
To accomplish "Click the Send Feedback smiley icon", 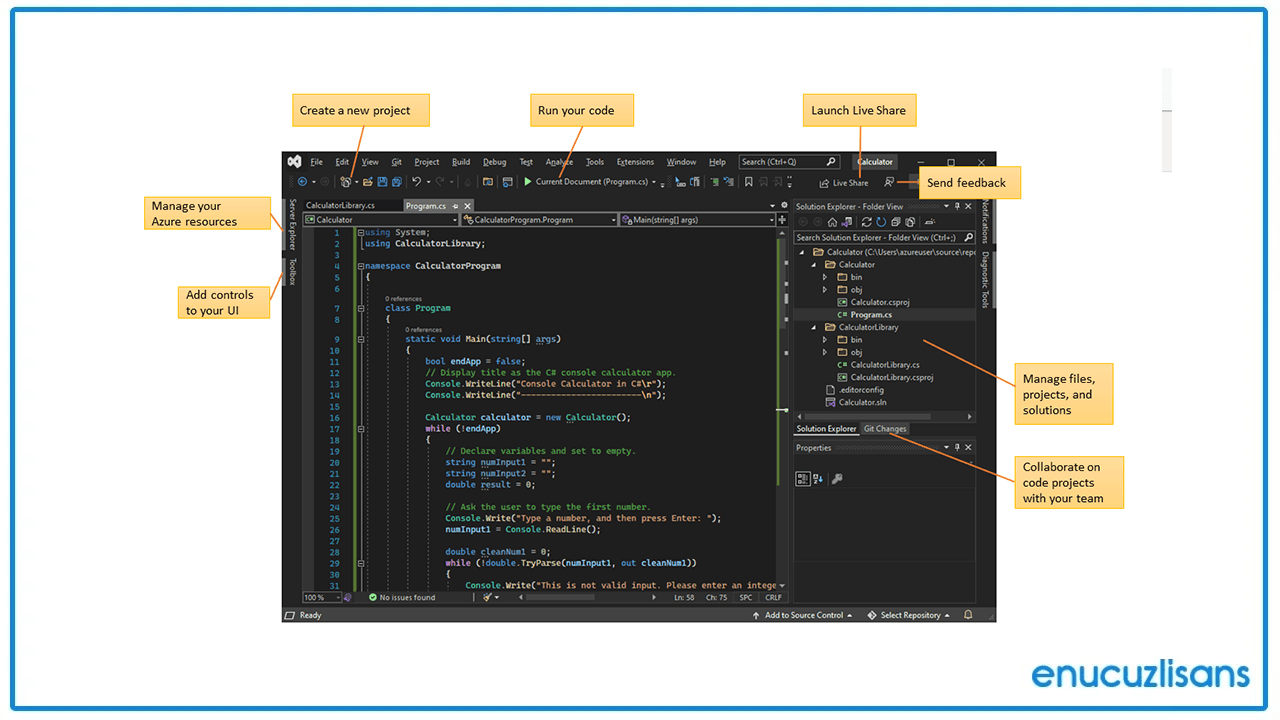I will tap(889, 182).
